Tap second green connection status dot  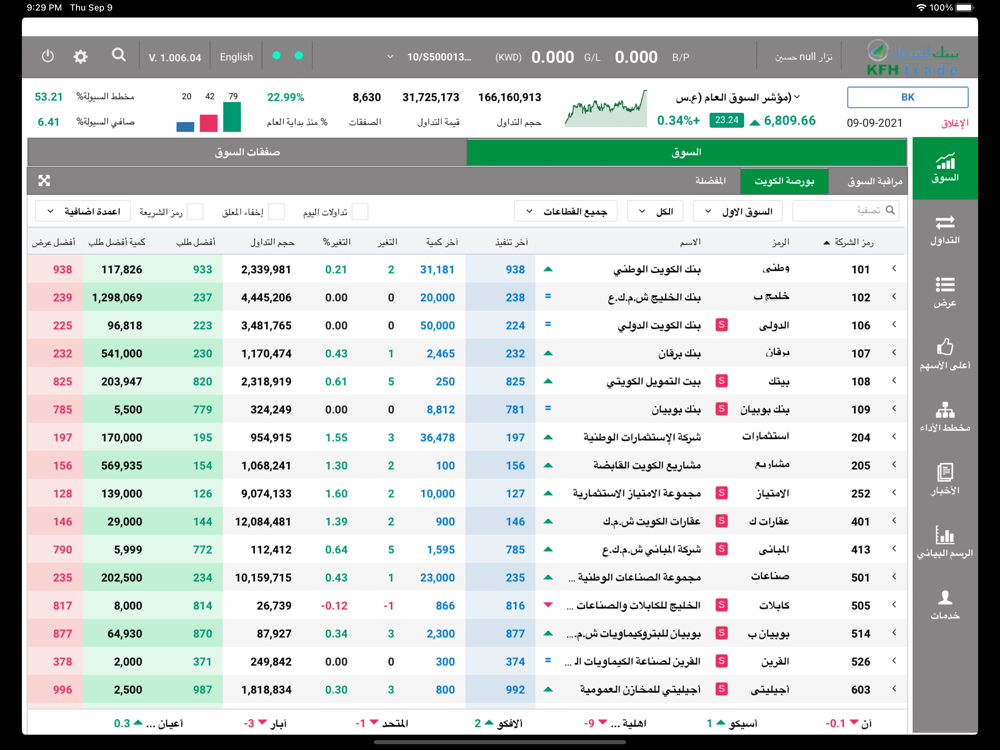pos(298,55)
